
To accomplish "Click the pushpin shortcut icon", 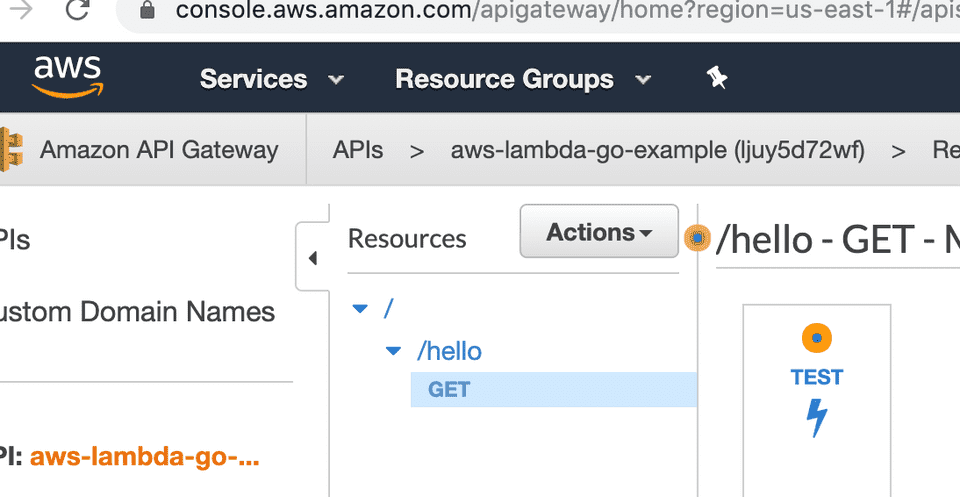I will 716,78.
